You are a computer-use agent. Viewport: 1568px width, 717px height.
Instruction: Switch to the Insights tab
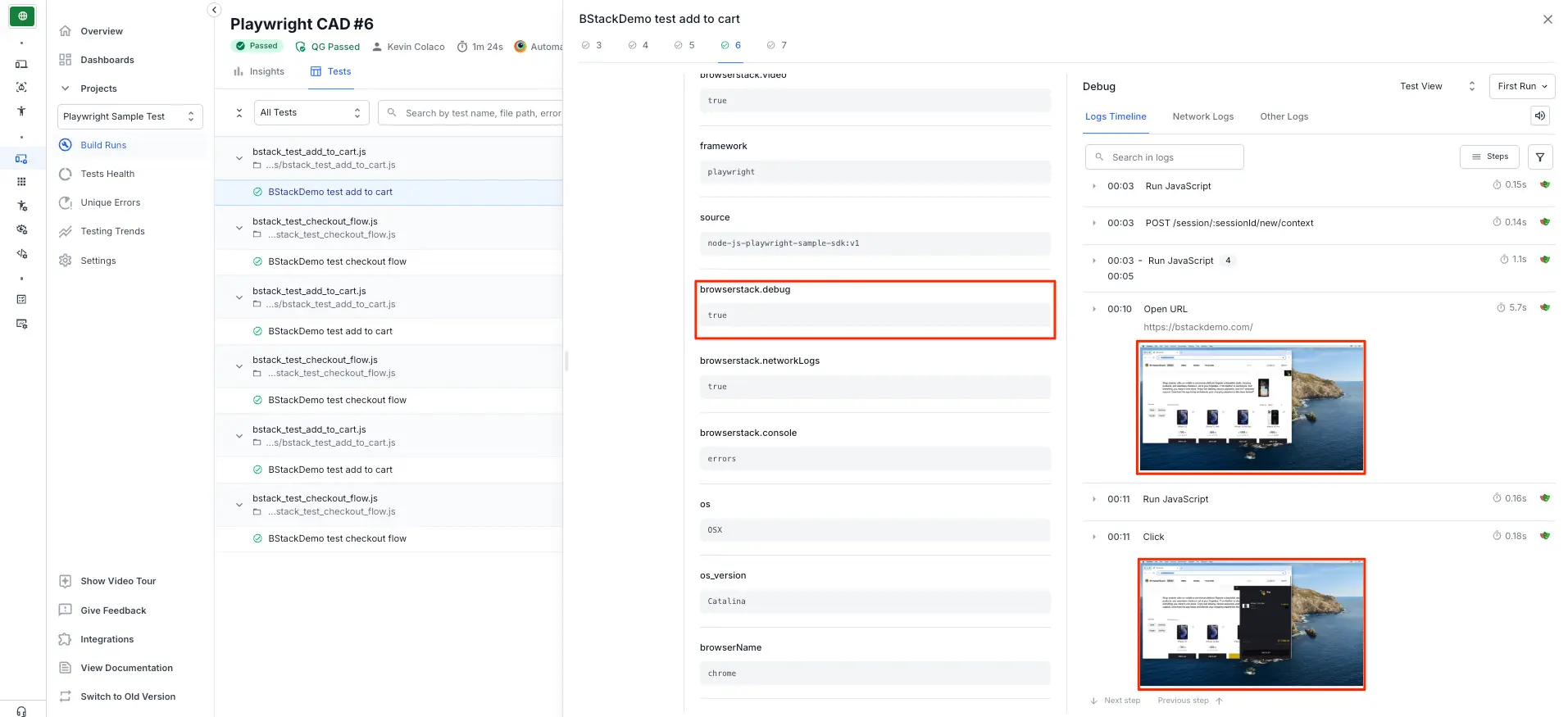pos(259,72)
